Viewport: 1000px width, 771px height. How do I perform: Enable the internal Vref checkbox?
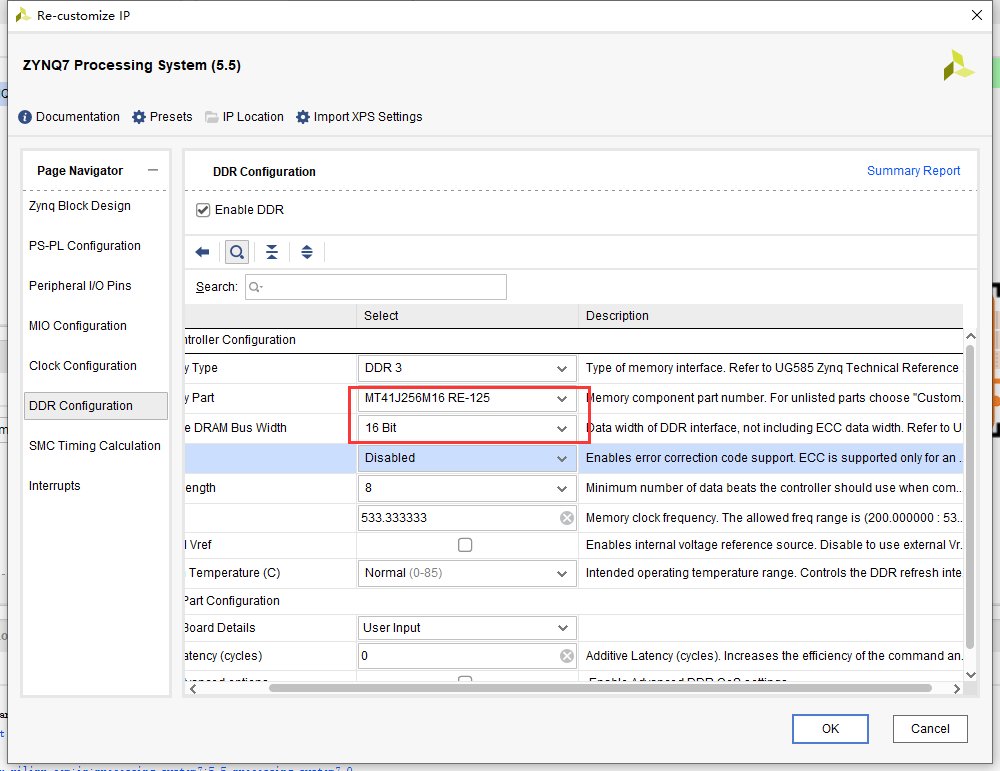[x=465, y=545]
